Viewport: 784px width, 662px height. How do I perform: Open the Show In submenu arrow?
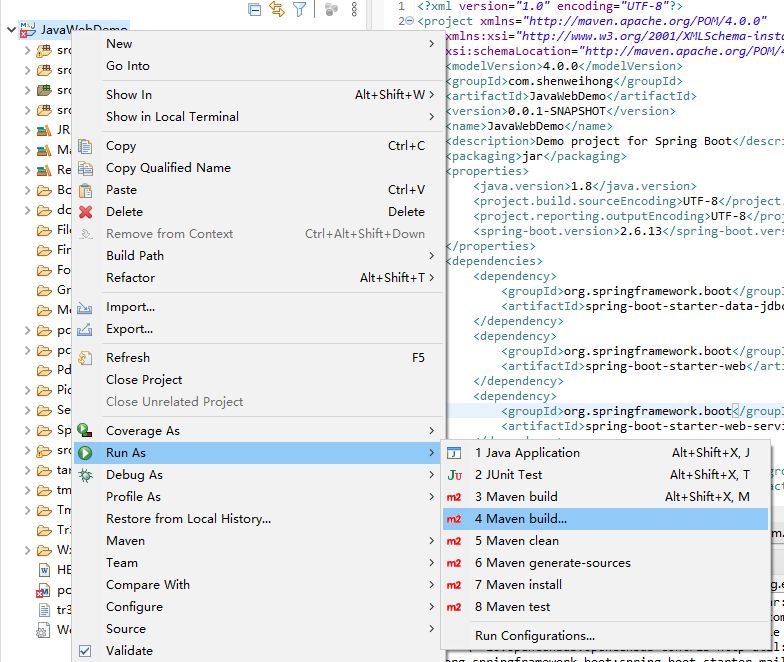click(432, 95)
